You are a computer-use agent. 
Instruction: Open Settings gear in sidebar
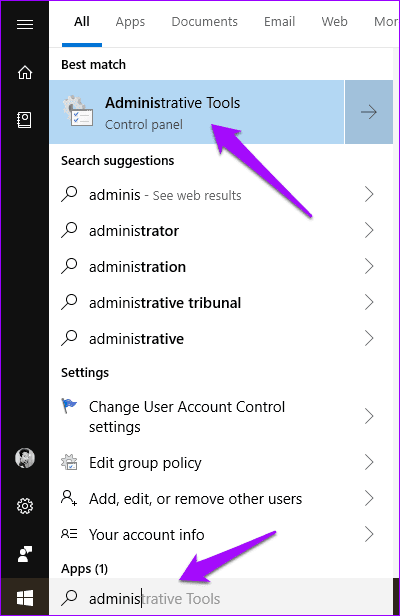tap(25, 506)
